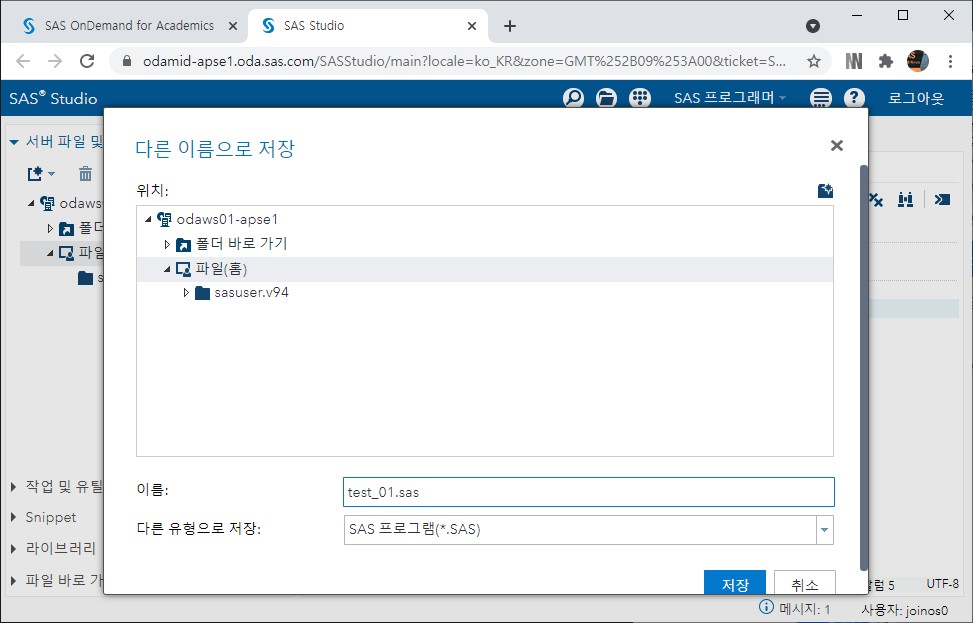
Task: Open the Chrome extensions puzzle icon
Action: click(886, 61)
